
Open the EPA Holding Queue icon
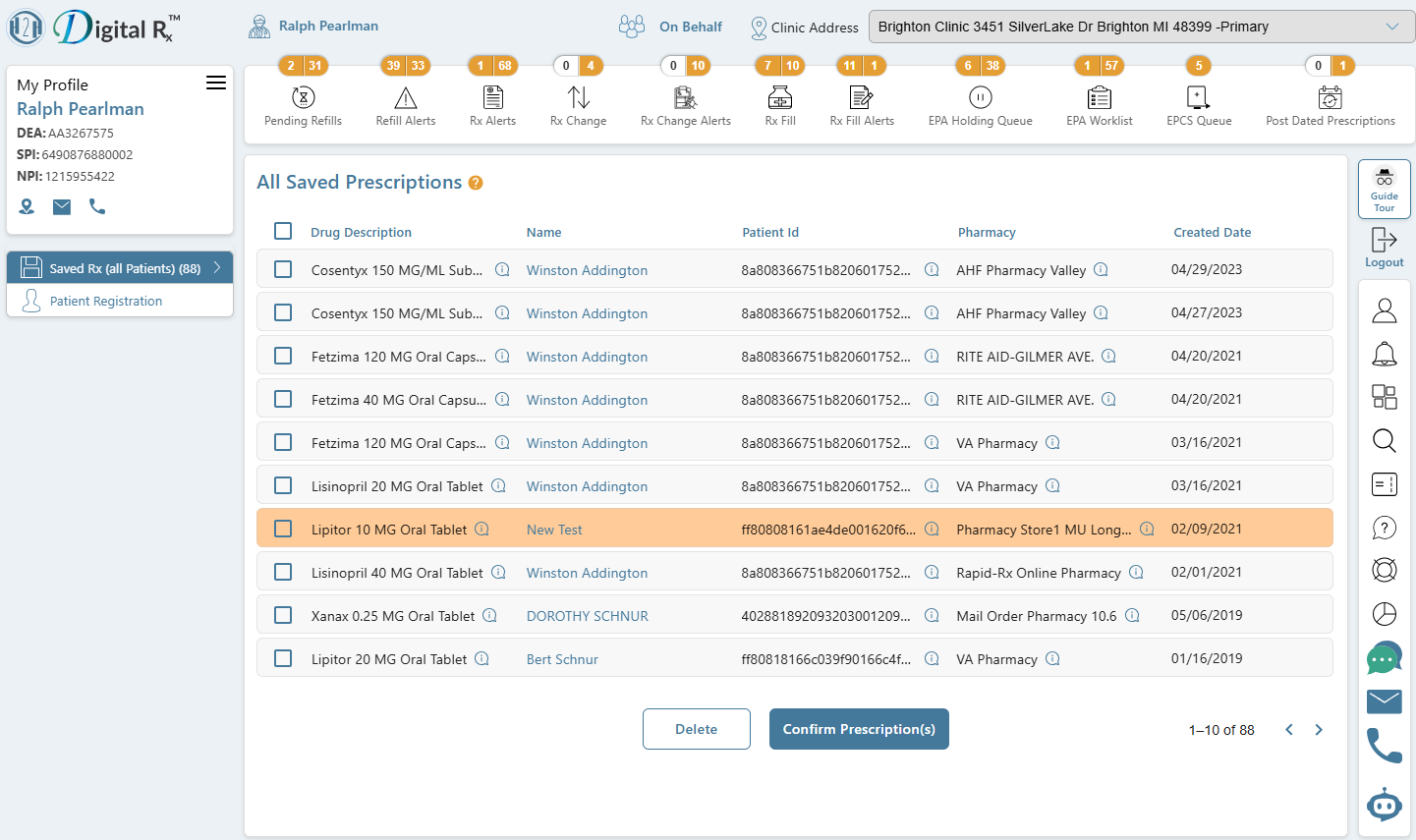[981, 97]
